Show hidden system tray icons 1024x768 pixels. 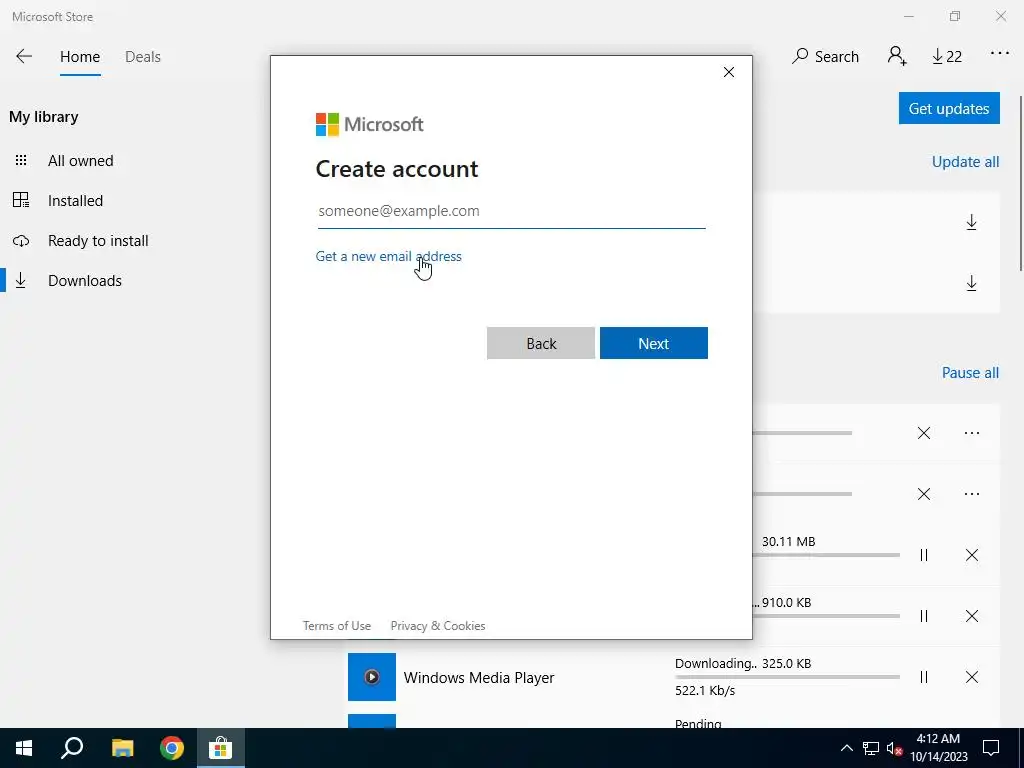846,748
